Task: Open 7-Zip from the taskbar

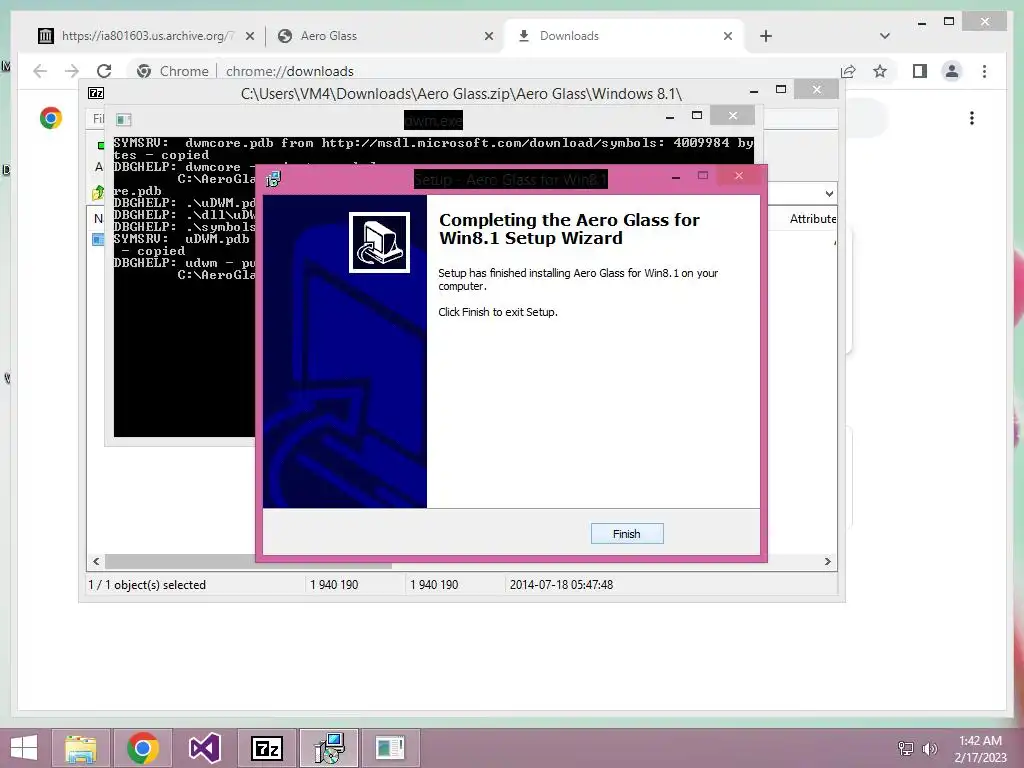Action: 267,748
